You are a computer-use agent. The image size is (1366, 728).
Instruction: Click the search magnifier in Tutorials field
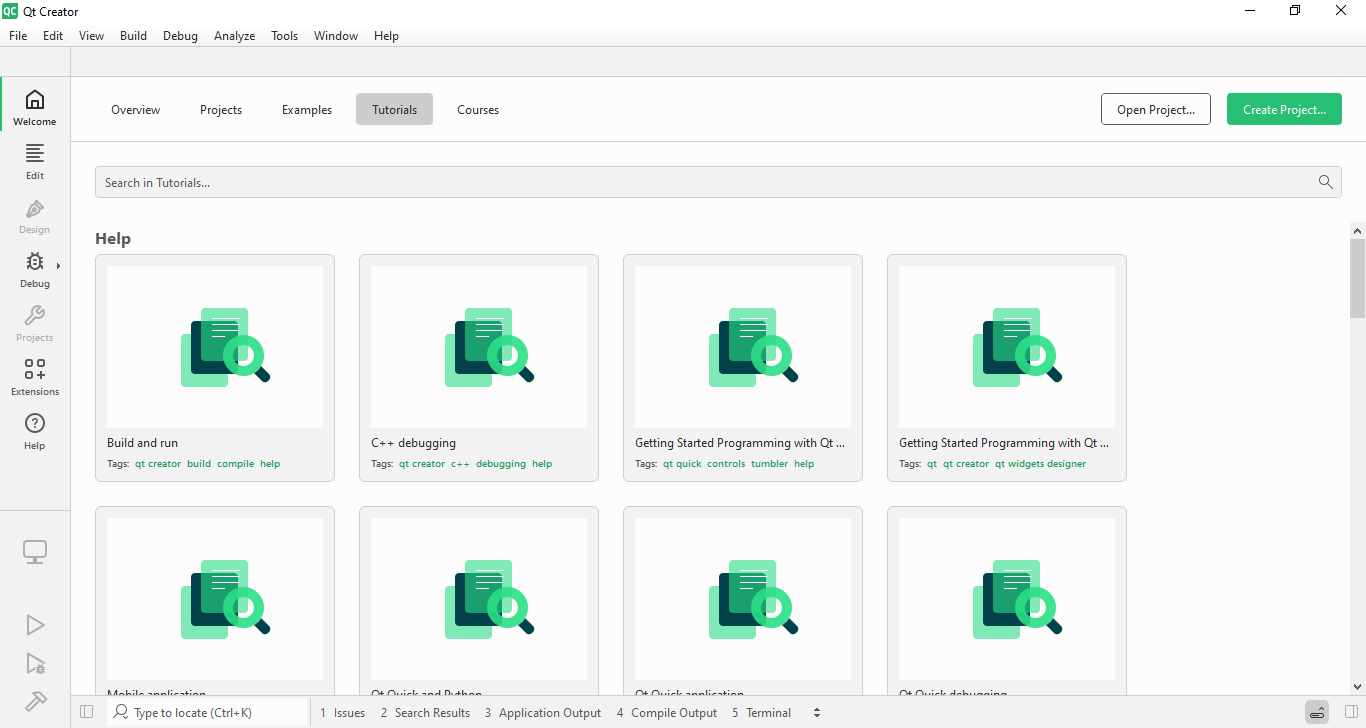tap(1325, 182)
